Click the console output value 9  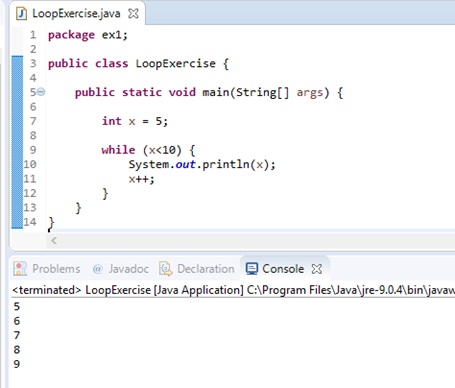17,364
